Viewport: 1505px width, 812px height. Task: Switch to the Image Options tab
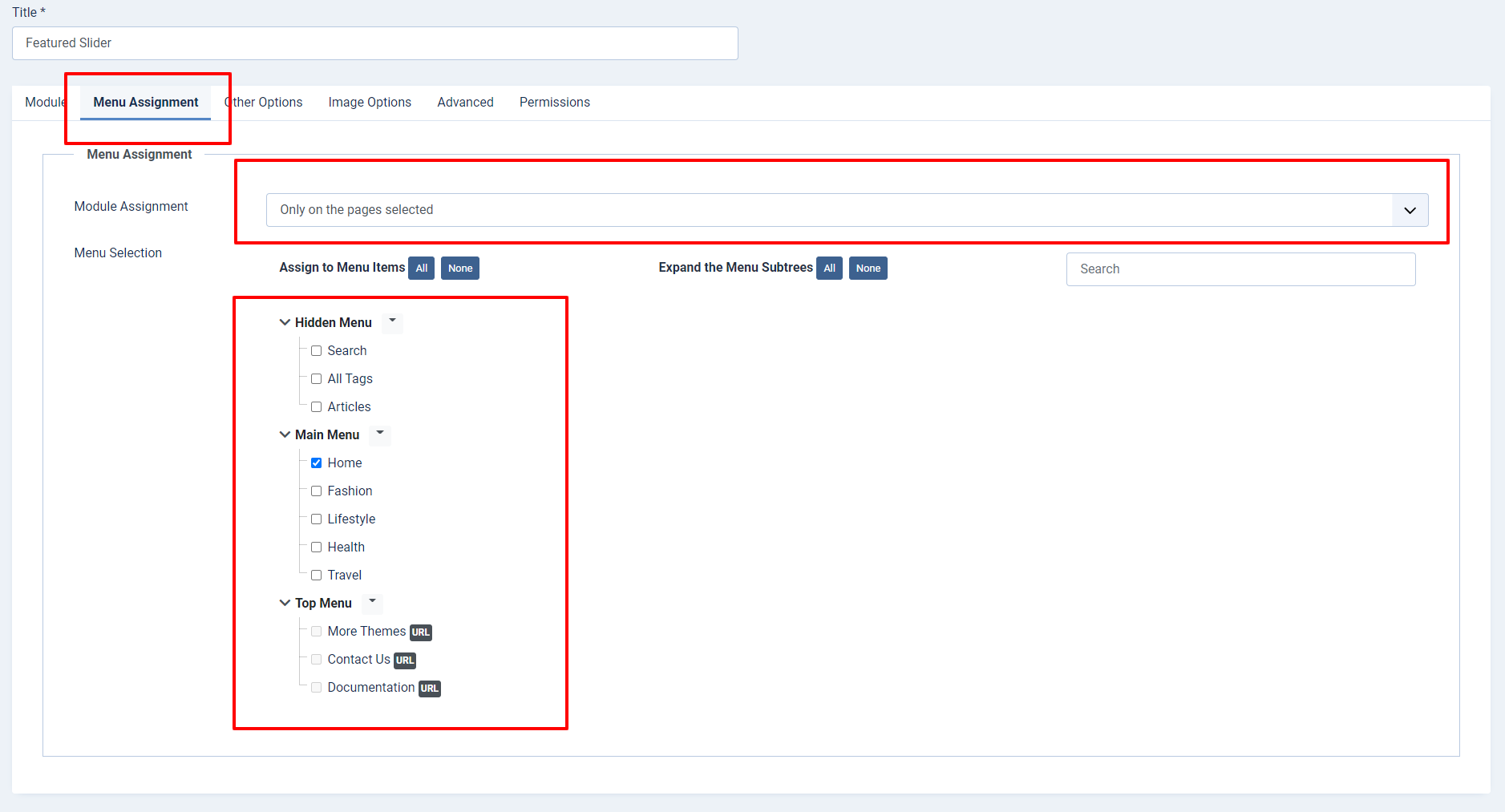click(370, 103)
